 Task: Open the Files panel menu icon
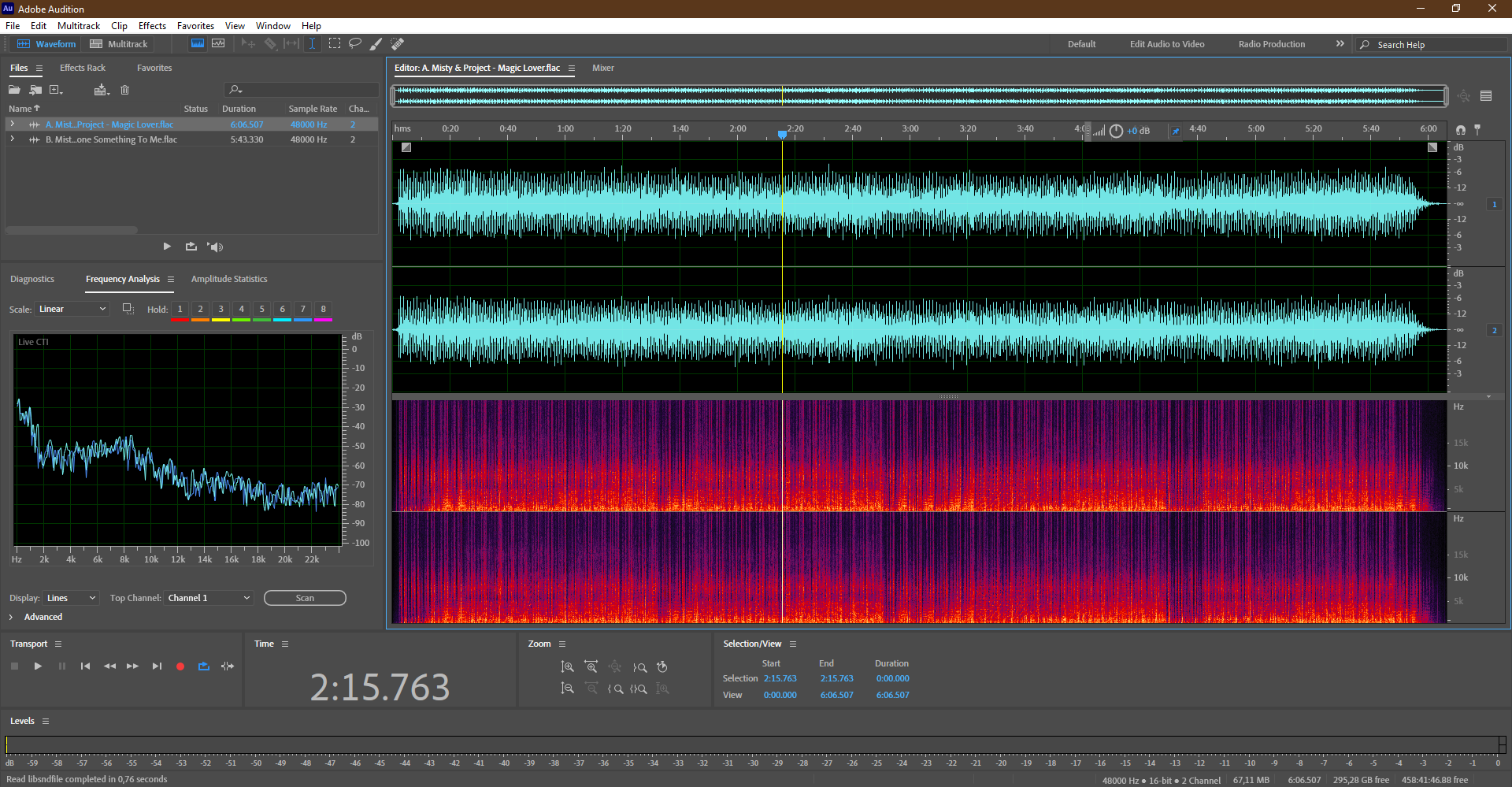pos(39,69)
